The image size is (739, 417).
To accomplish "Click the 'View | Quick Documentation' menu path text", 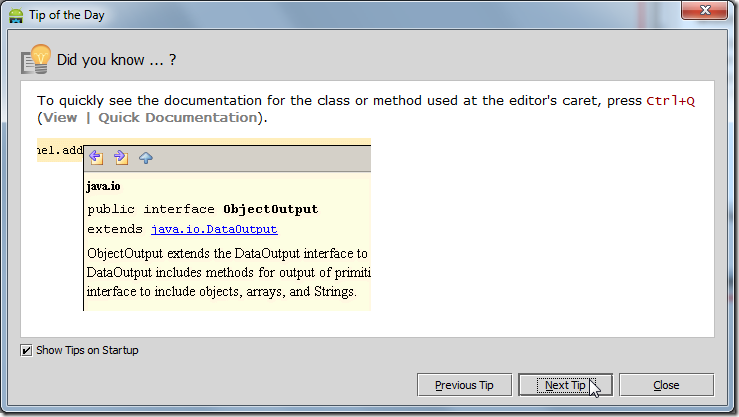I will tap(150, 118).
